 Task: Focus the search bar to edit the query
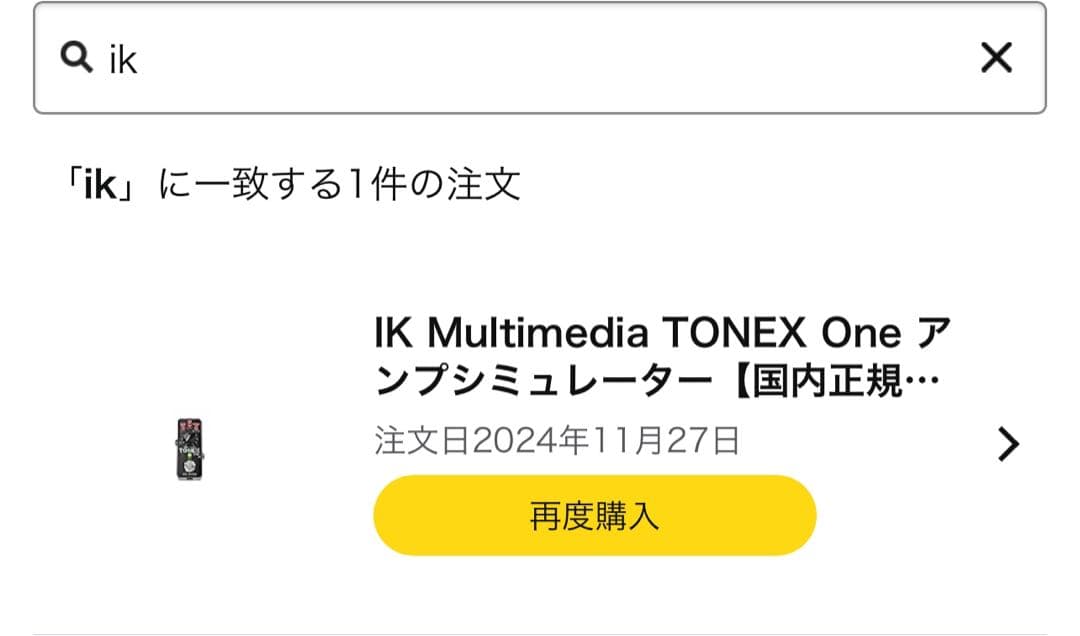[x=400, y=59]
